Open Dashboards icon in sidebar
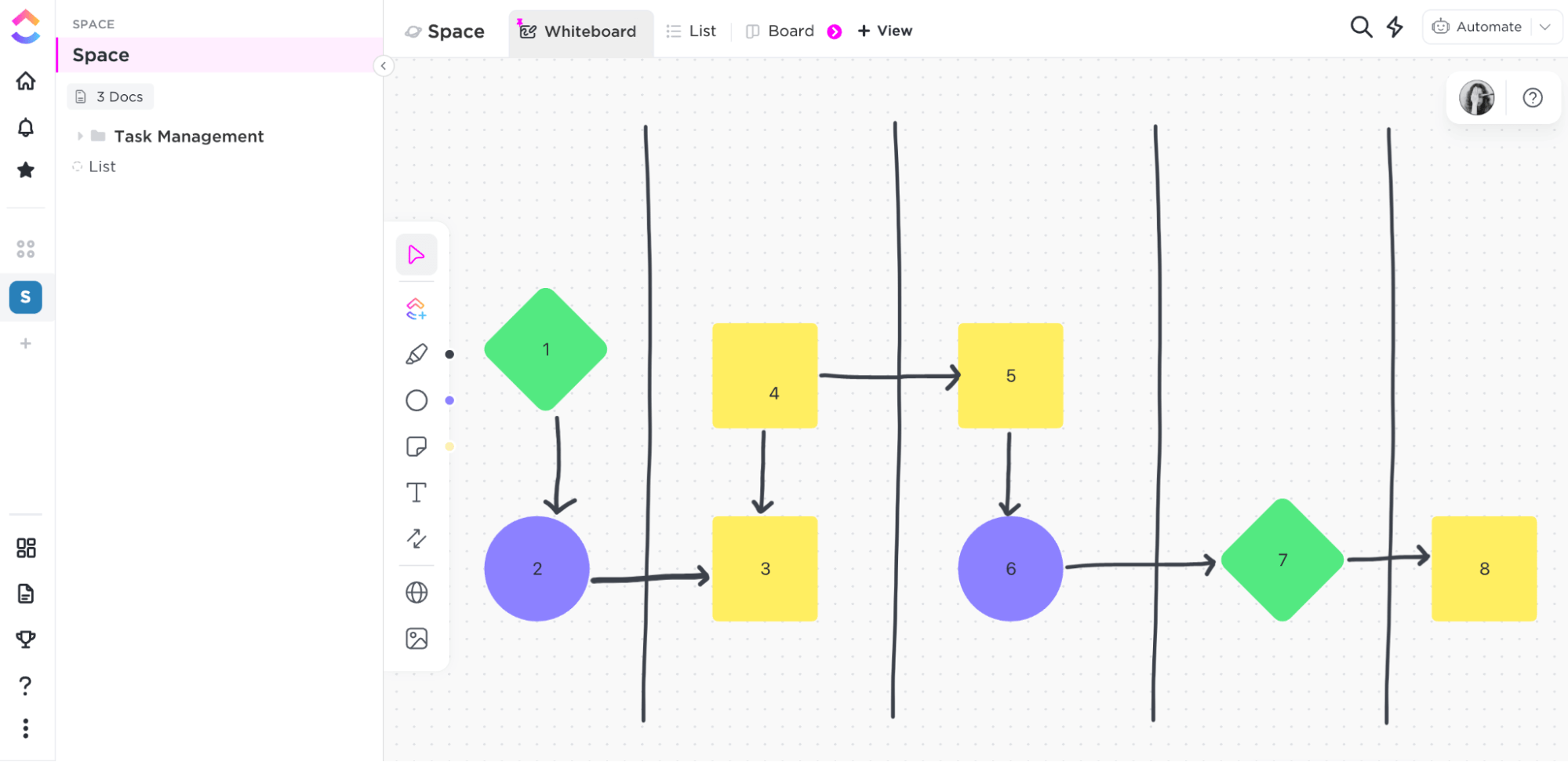The height and width of the screenshot is (762, 1568). click(x=26, y=548)
